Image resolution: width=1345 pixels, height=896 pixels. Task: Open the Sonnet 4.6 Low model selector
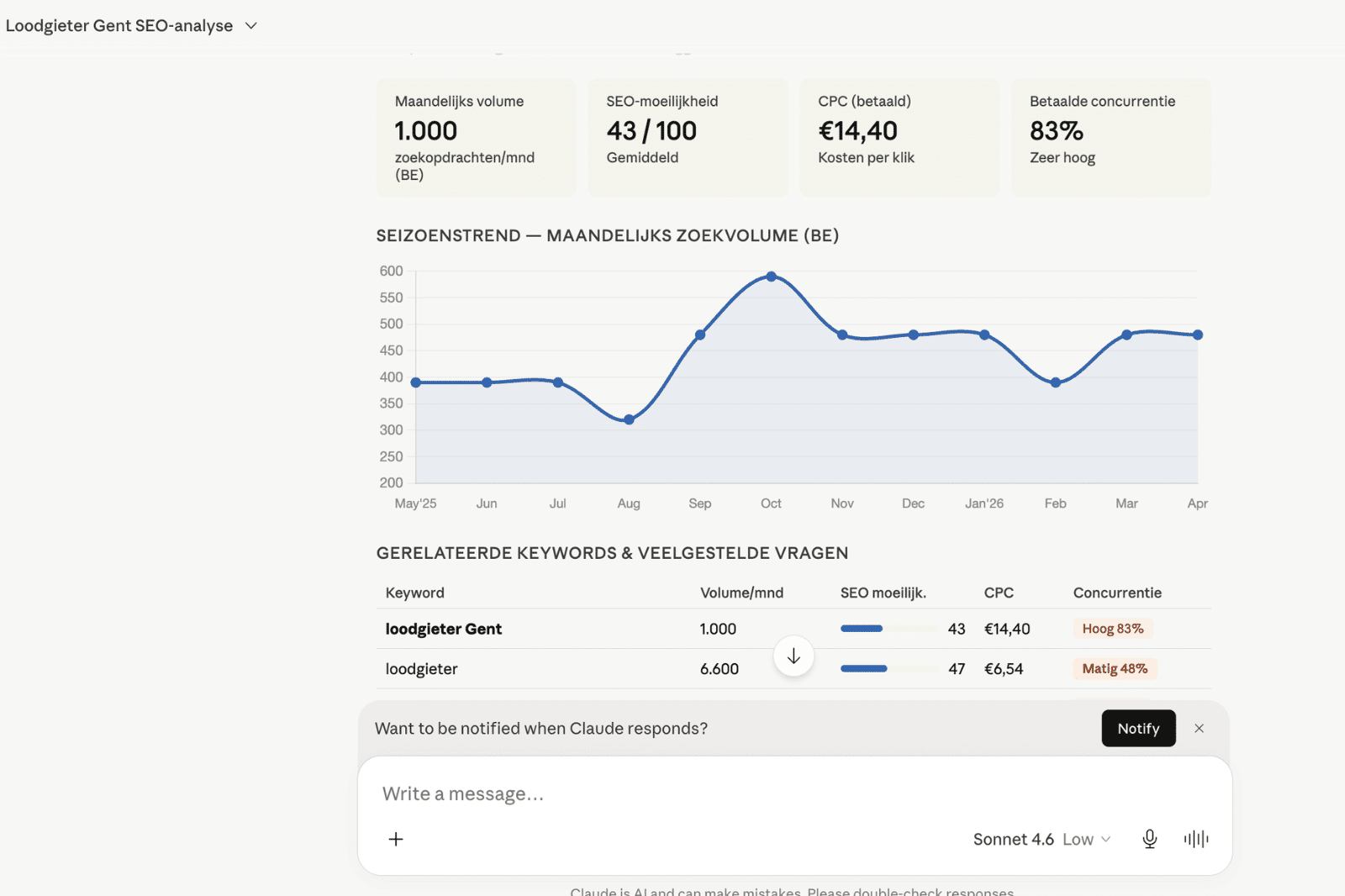tap(1042, 839)
